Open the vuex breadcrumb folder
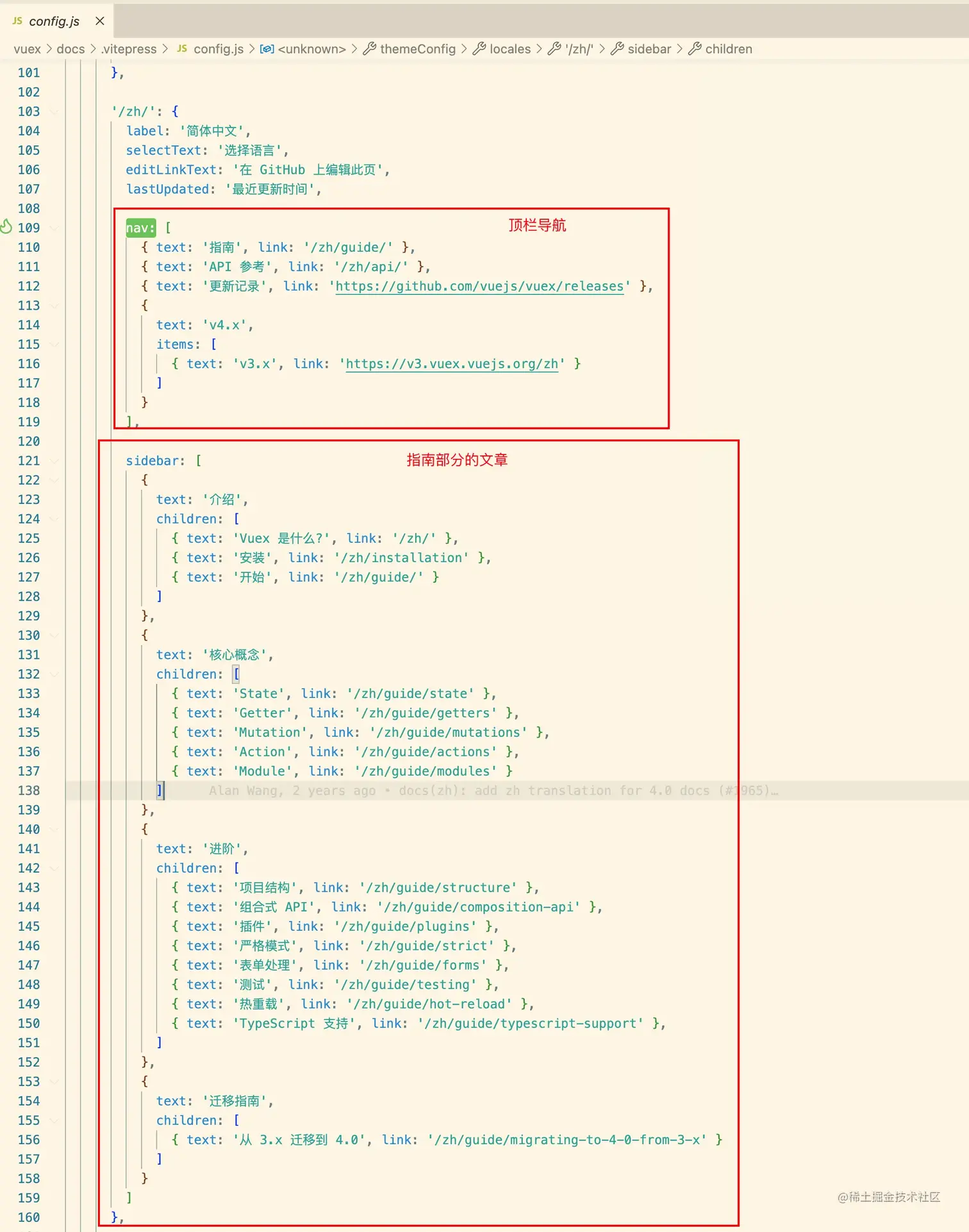 [27, 49]
